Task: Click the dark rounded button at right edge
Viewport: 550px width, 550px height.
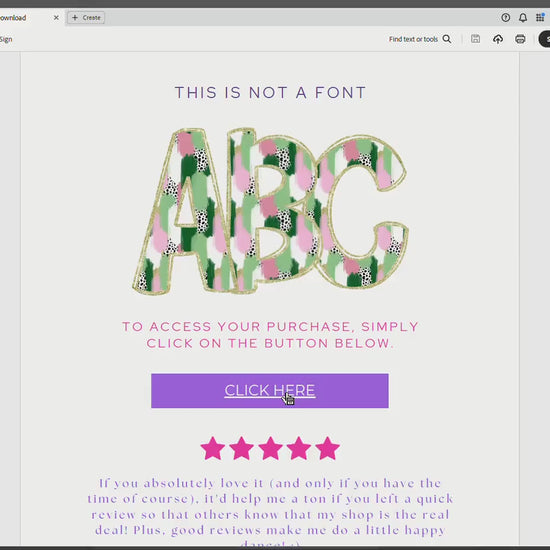Action: click(544, 39)
